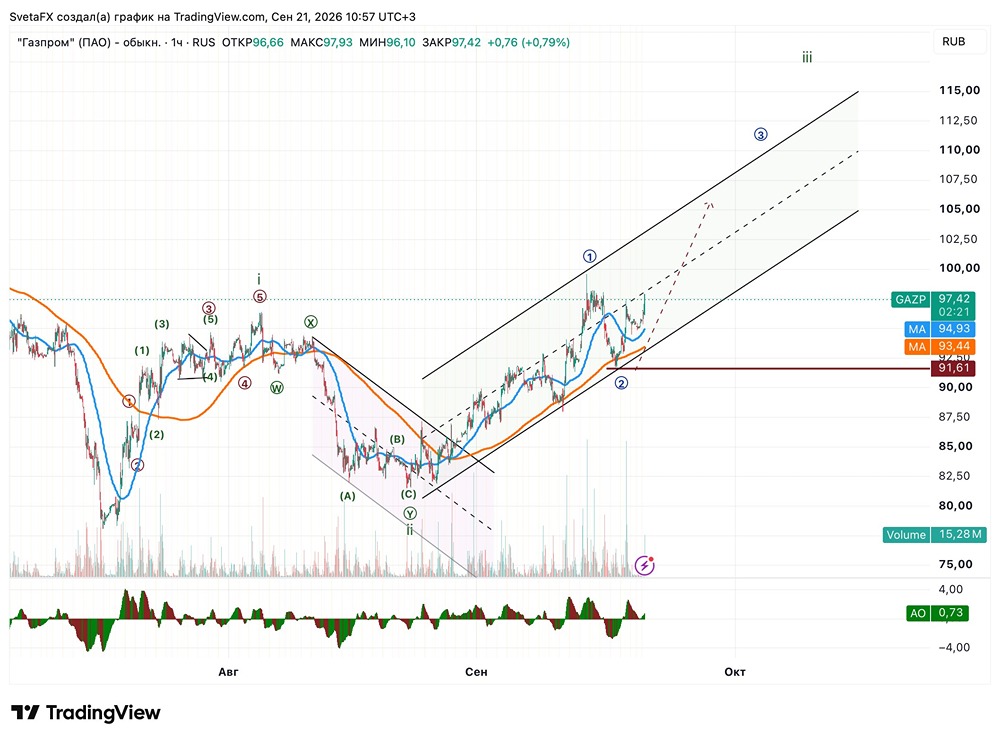Viewport: 1000px width, 741px height.
Task: Click the Окт label on time axis
Action: point(735,671)
